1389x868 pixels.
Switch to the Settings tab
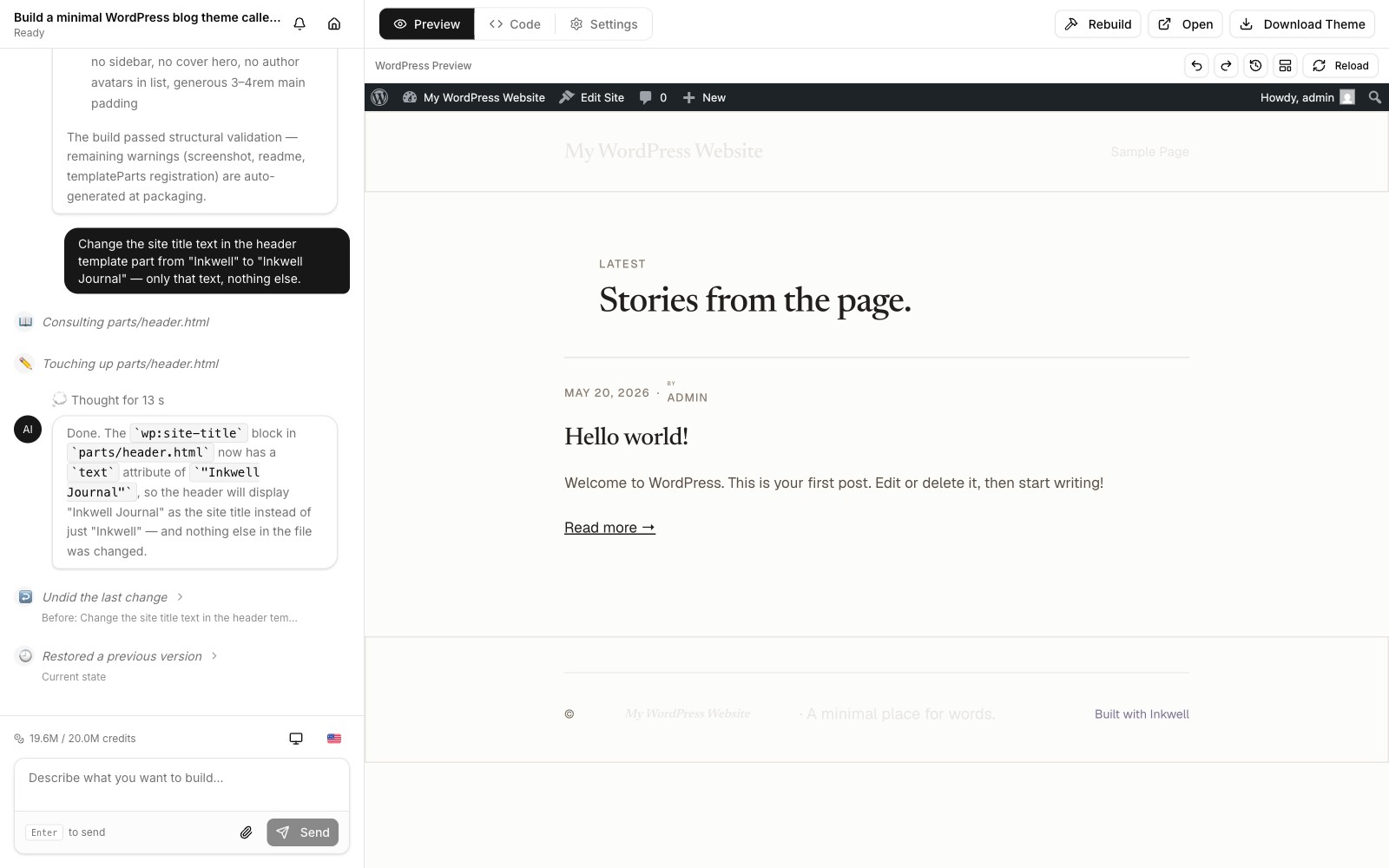pos(604,24)
